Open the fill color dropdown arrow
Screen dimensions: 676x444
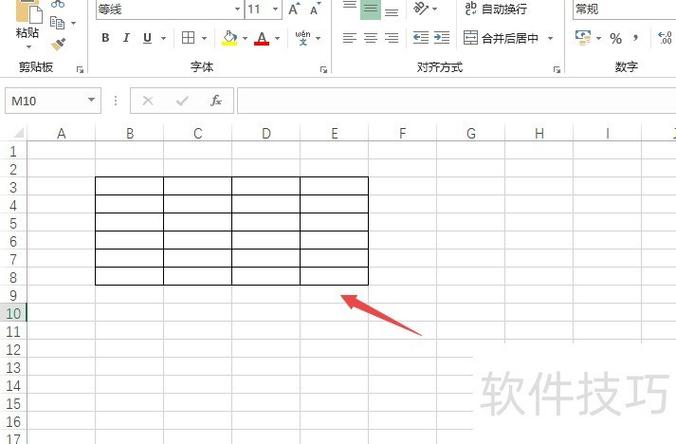click(245, 38)
